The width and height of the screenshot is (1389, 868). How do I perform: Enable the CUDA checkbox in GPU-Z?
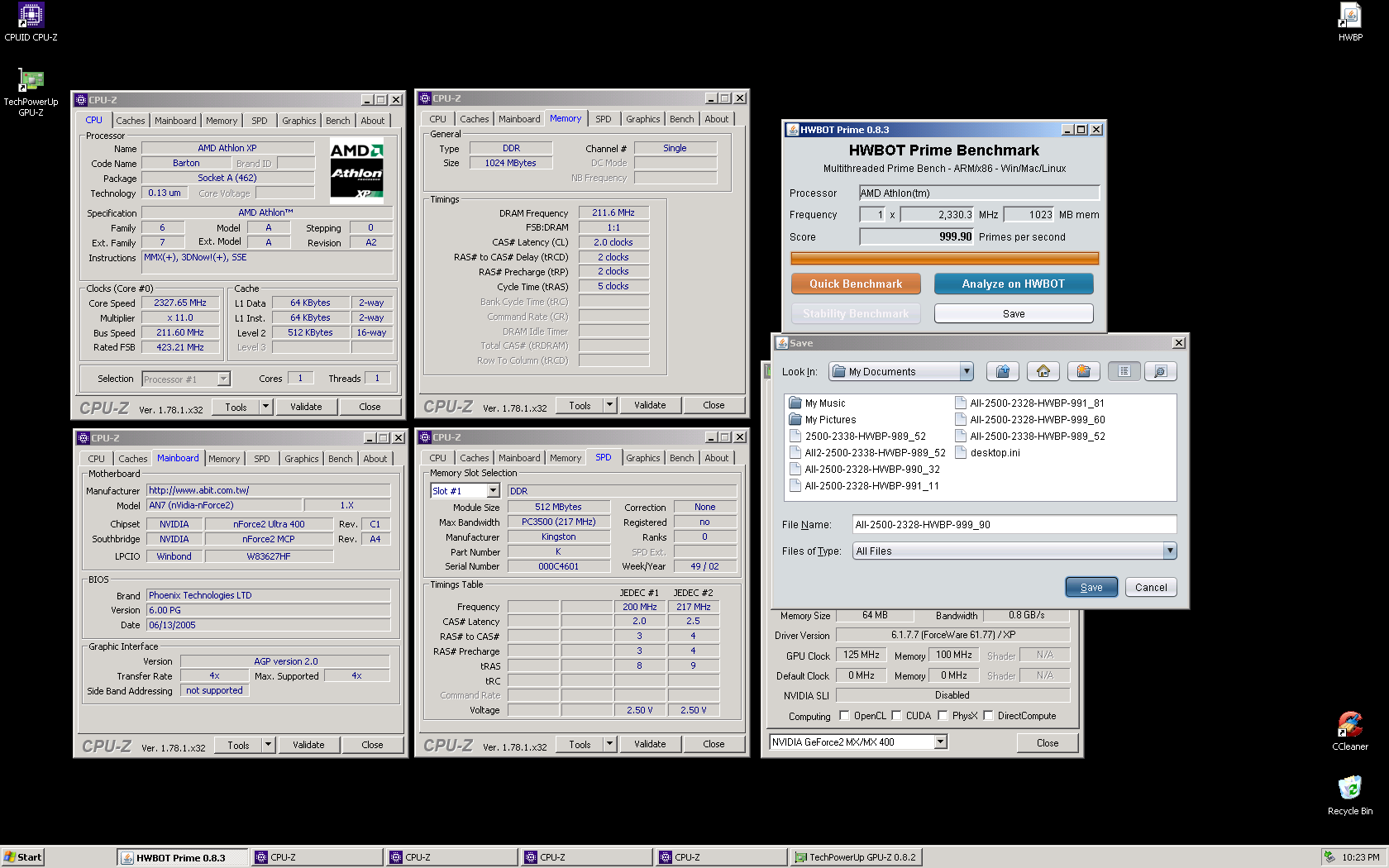(x=896, y=716)
